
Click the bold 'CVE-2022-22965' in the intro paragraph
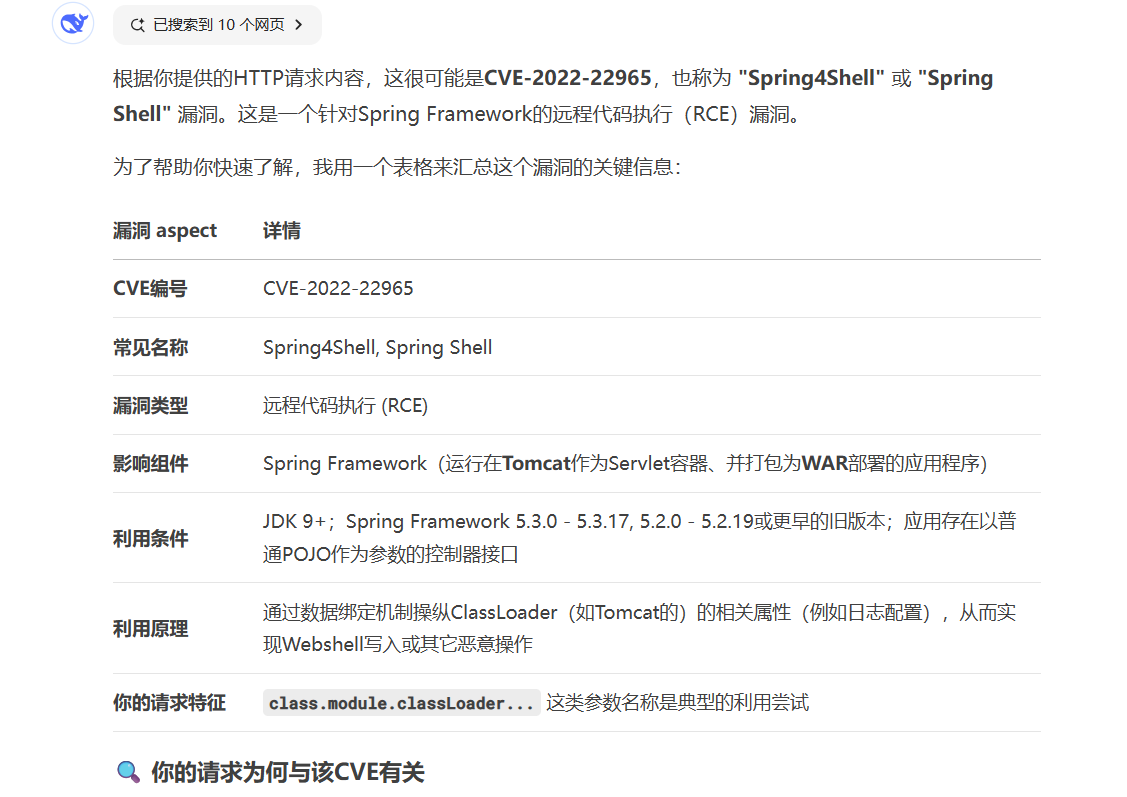(568, 78)
